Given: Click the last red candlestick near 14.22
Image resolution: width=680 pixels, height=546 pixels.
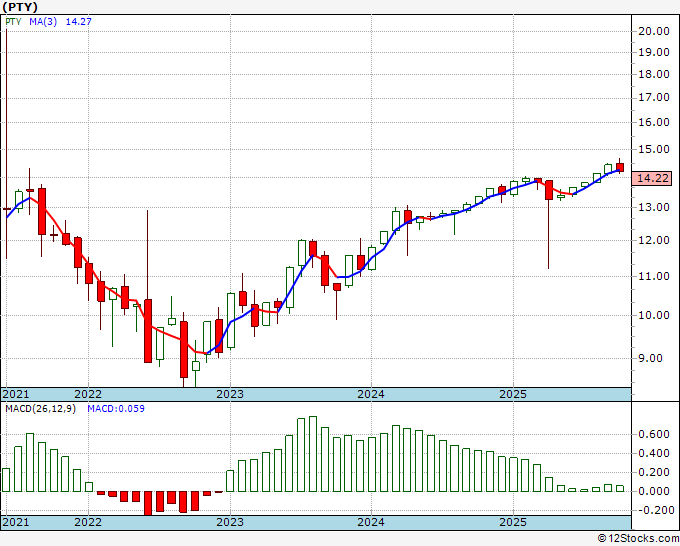Looking at the screenshot, I should pos(620,167).
